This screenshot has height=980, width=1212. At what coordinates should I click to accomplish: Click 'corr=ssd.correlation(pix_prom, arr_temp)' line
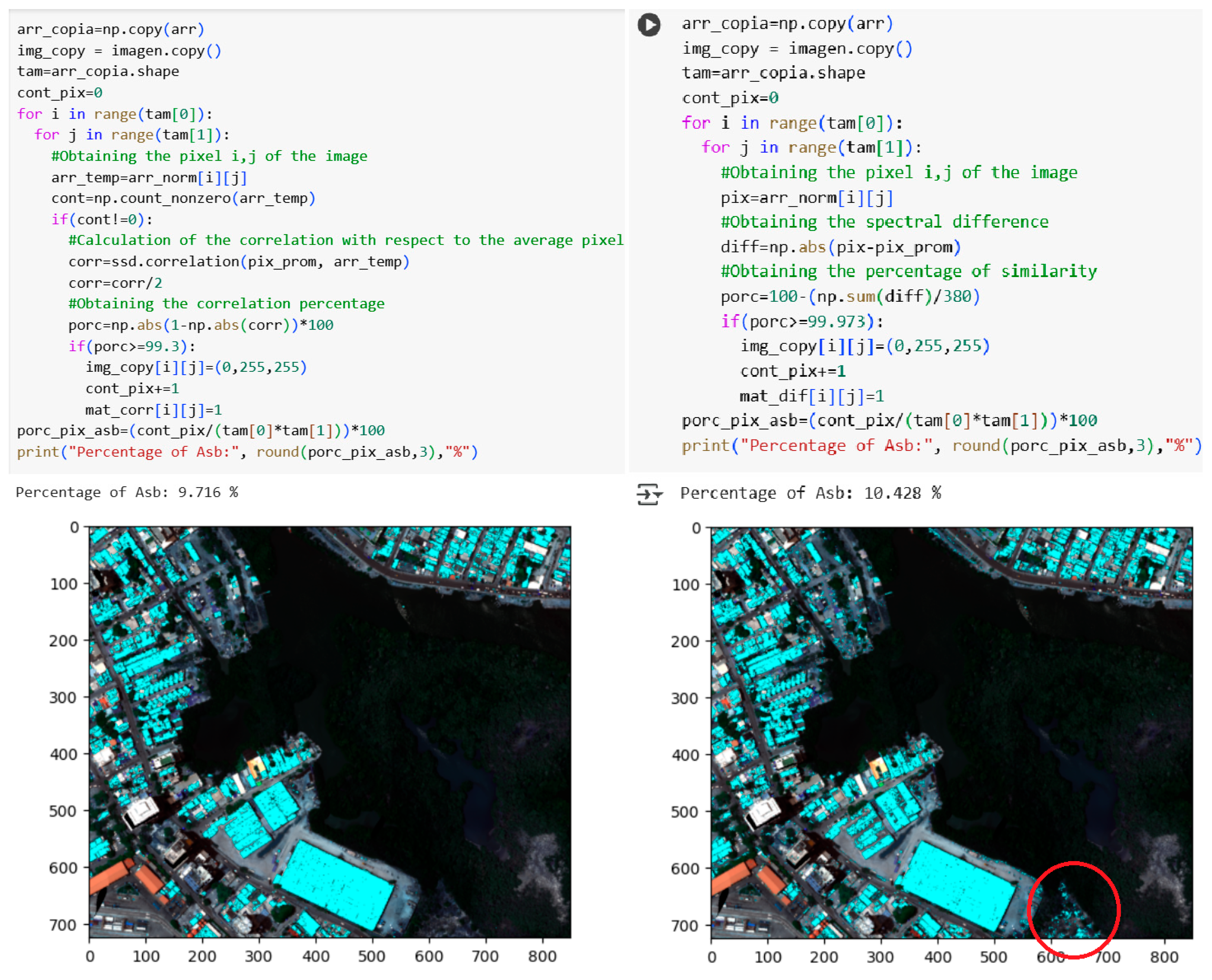tap(238, 262)
